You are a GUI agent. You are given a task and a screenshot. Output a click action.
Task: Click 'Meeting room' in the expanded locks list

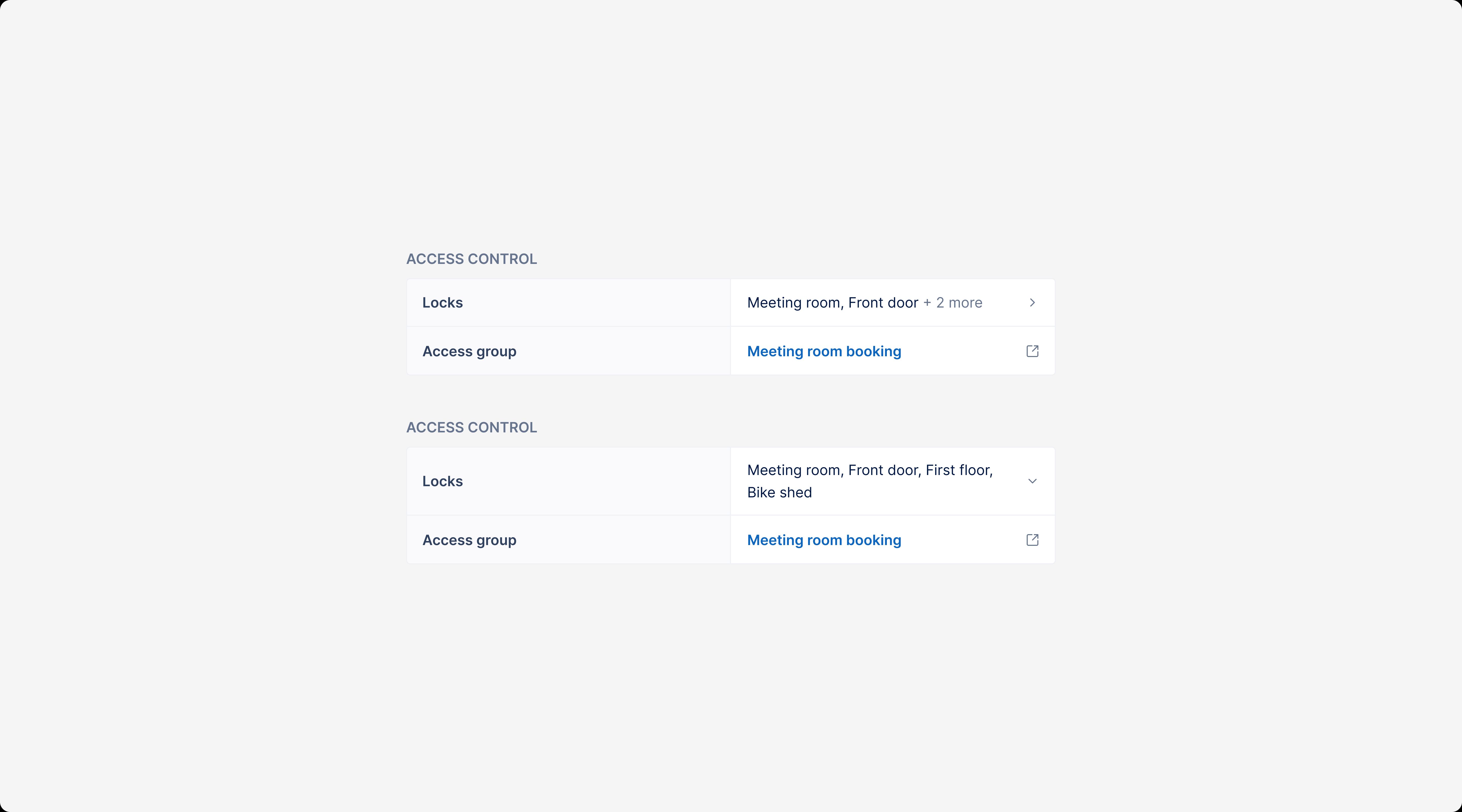[x=793, y=470]
